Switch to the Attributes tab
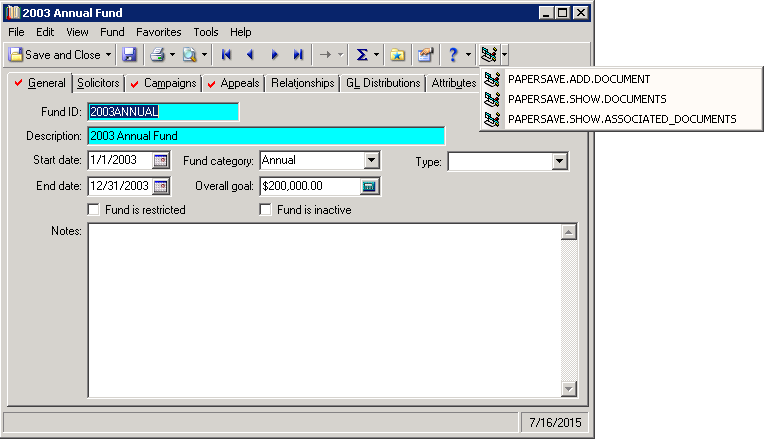 (453, 83)
